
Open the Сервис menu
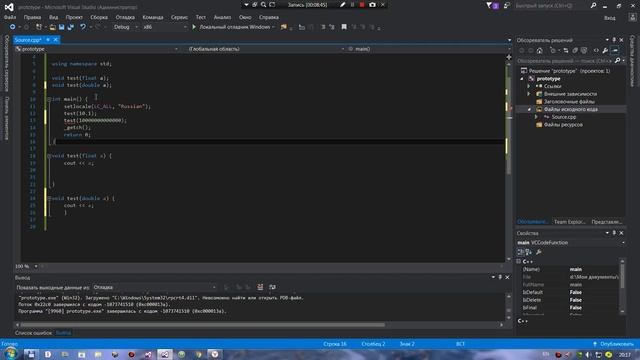coord(179,17)
